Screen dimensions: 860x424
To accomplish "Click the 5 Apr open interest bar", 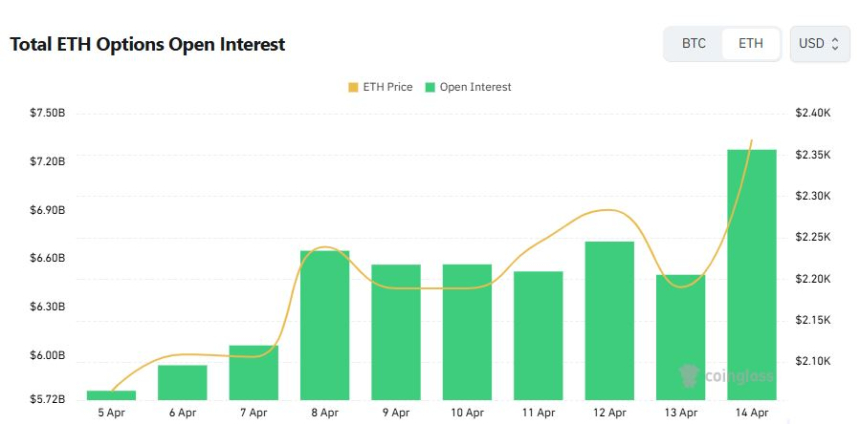I will (112, 395).
